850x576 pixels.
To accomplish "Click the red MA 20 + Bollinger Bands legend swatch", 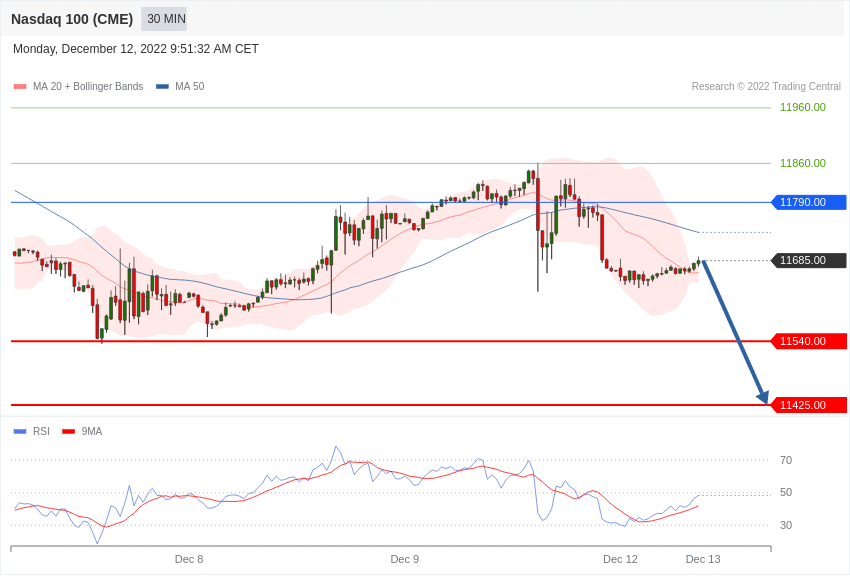I will (20, 87).
